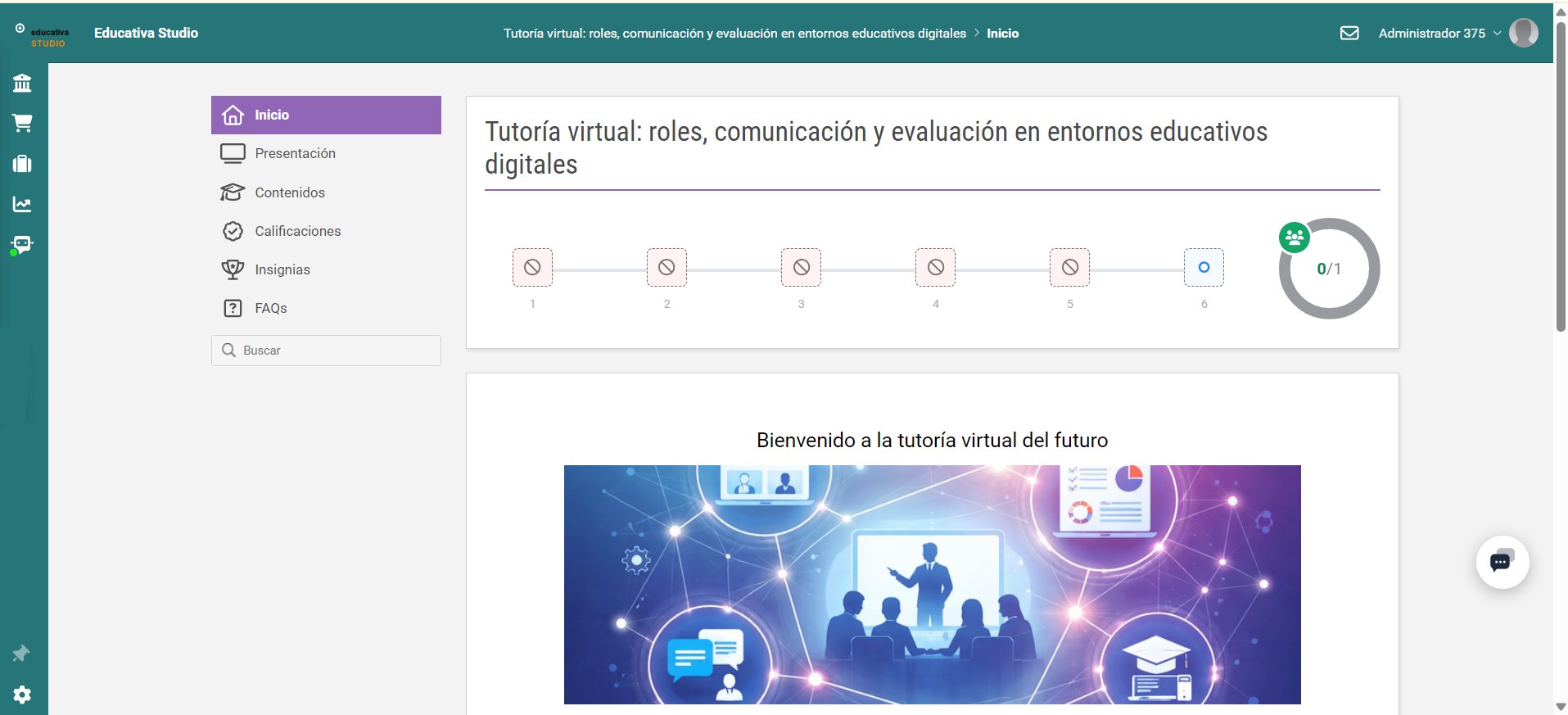
Task: Click the green group users badge
Action: 1295,238
